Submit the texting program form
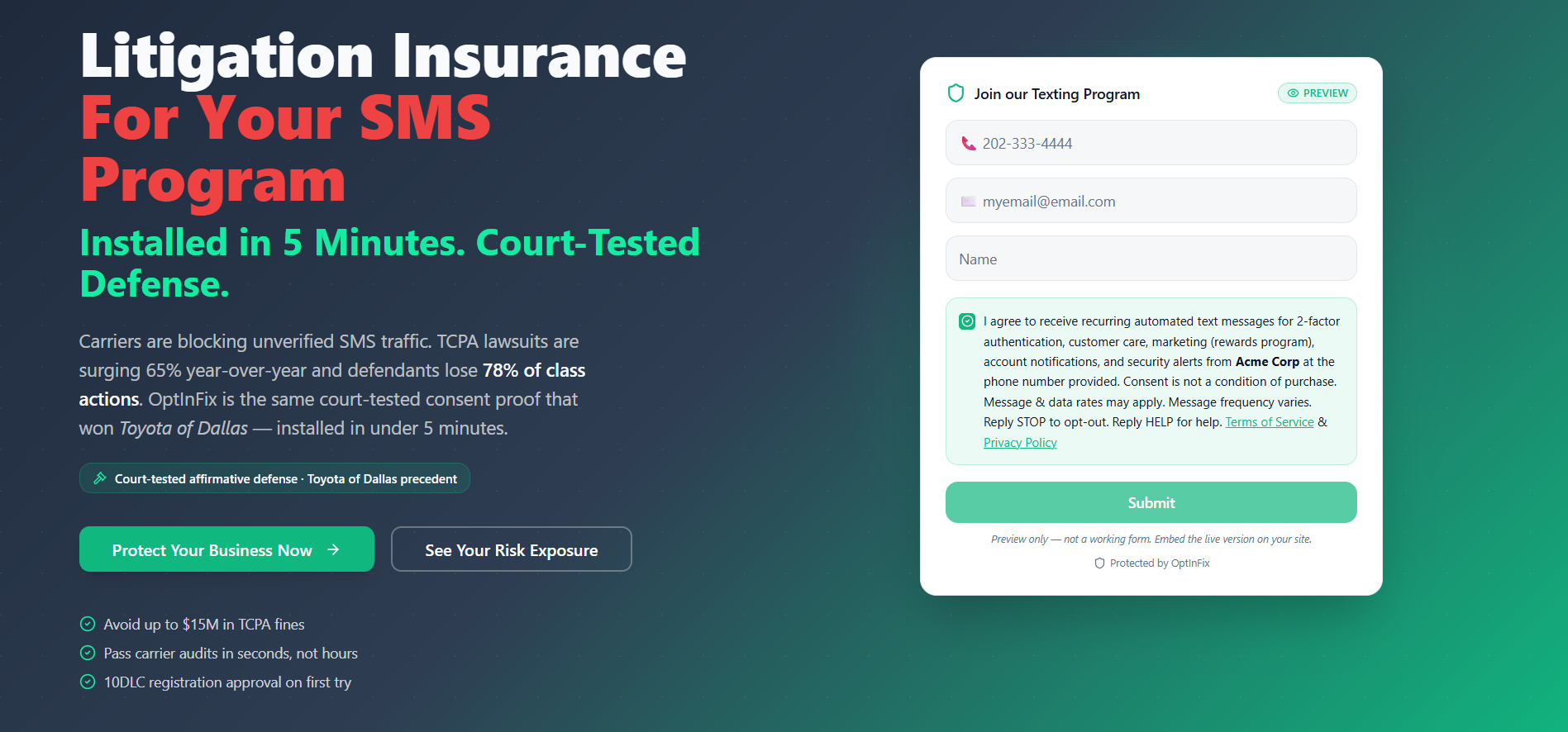 click(1151, 502)
